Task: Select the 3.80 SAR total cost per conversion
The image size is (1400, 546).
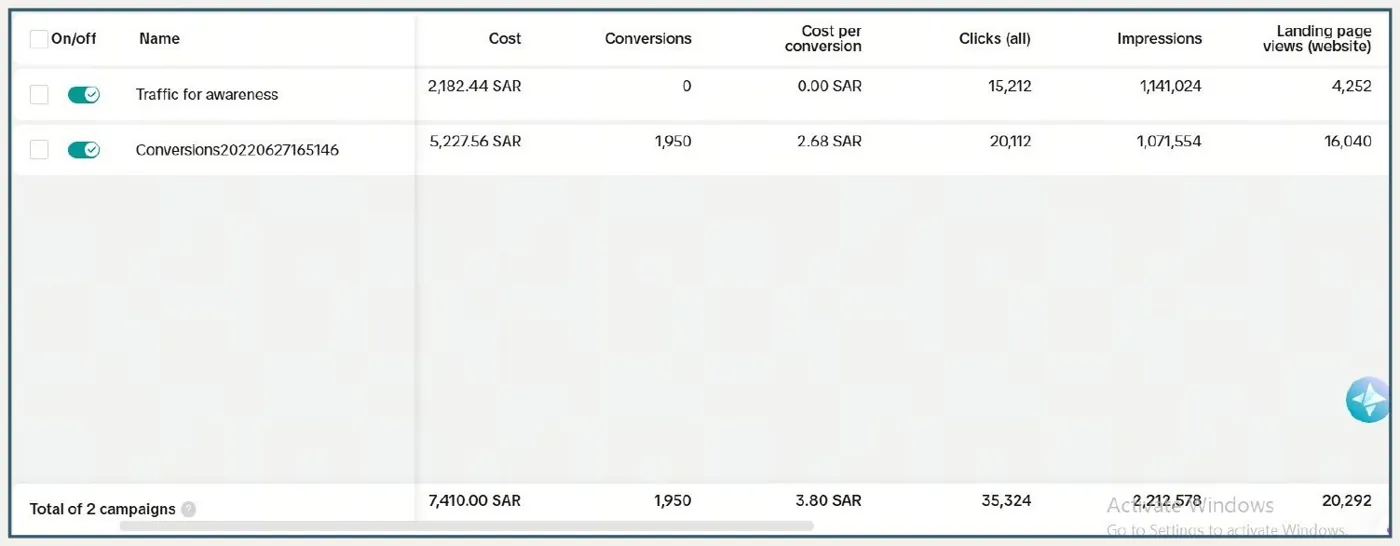Action: (x=830, y=500)
